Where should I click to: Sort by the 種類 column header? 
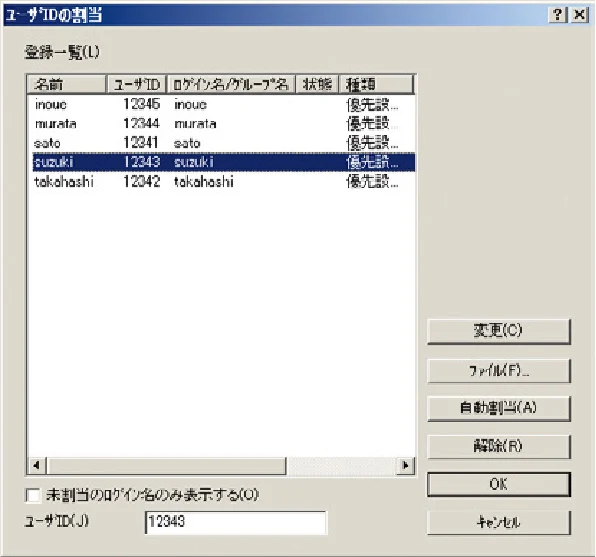[376, 84]
